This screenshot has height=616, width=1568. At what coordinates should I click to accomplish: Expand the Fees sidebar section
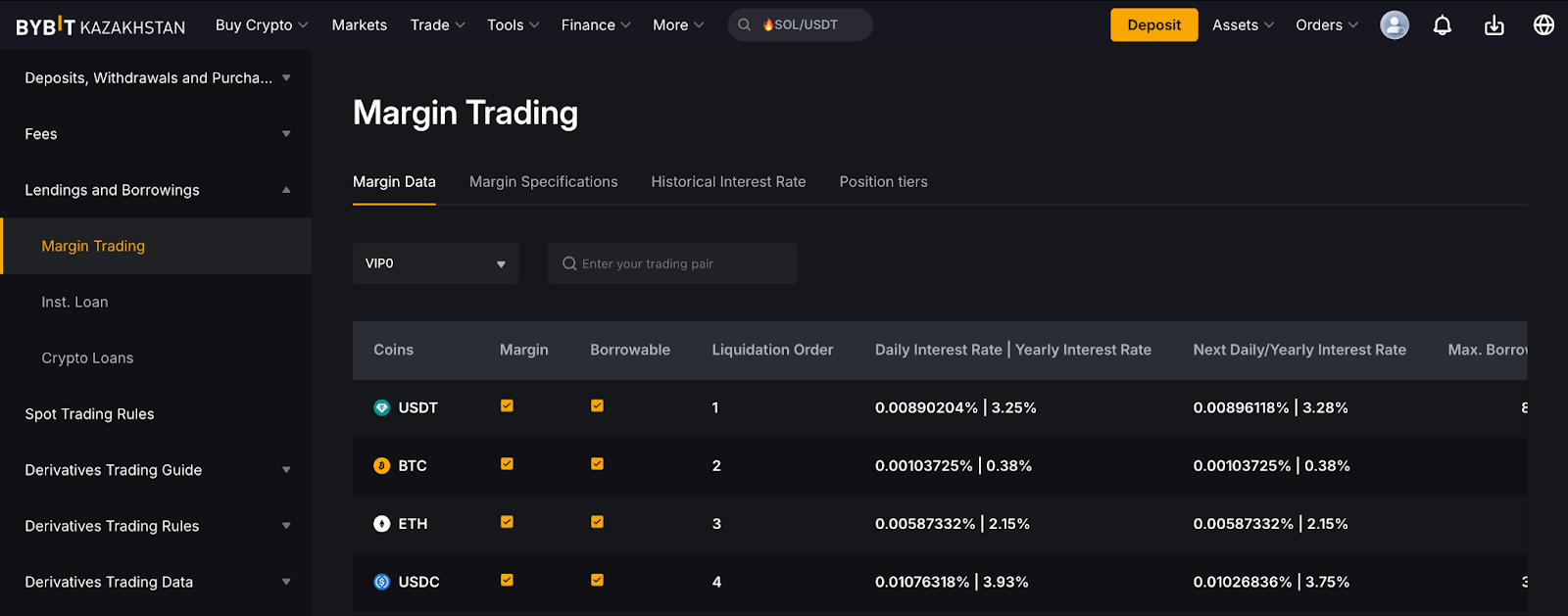[x=155, y=134]
